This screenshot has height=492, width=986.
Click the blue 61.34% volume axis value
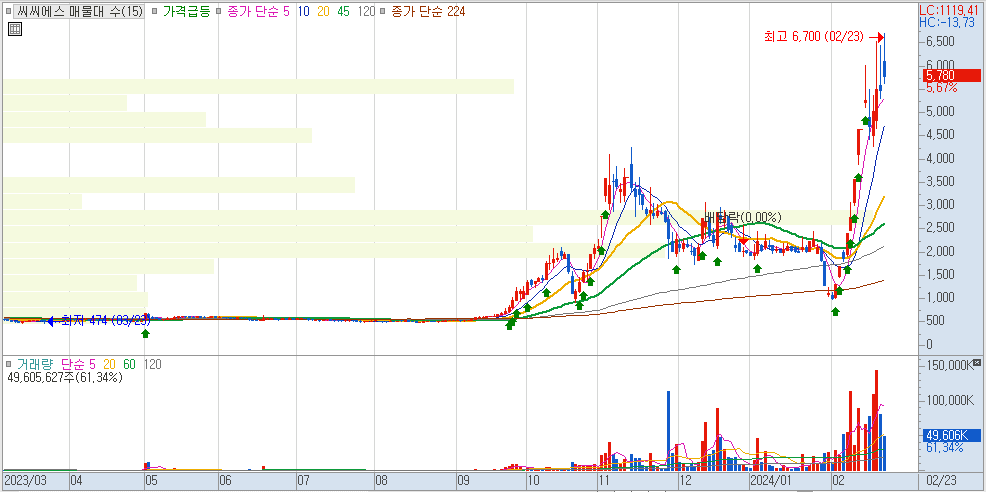click(944, 447)
